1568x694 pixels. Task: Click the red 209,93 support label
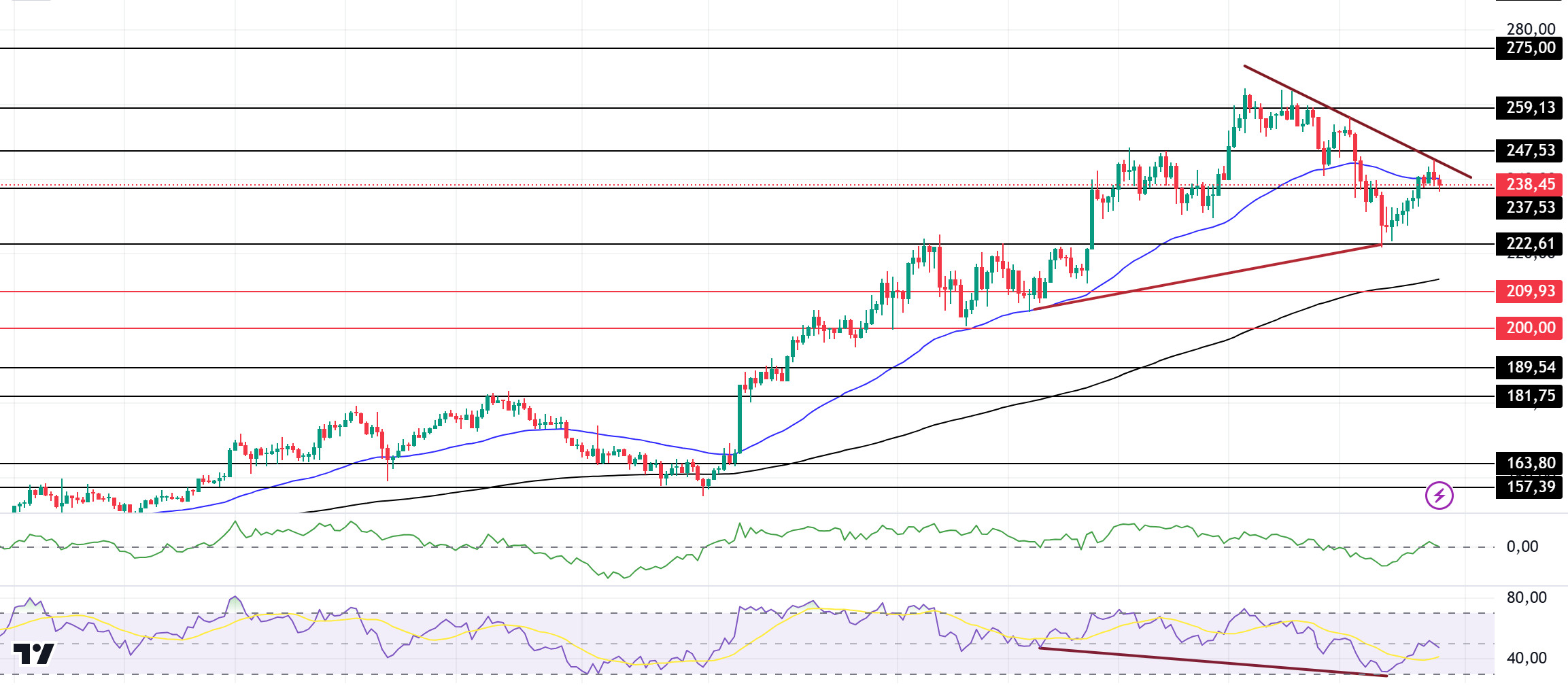click(x=1529, y=292)
